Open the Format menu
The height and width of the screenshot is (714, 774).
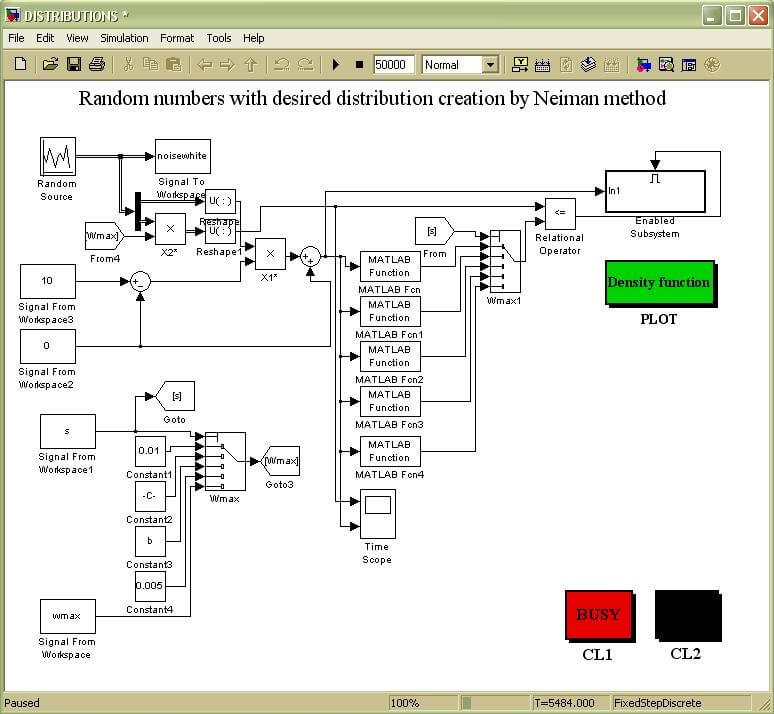[177, 38]
